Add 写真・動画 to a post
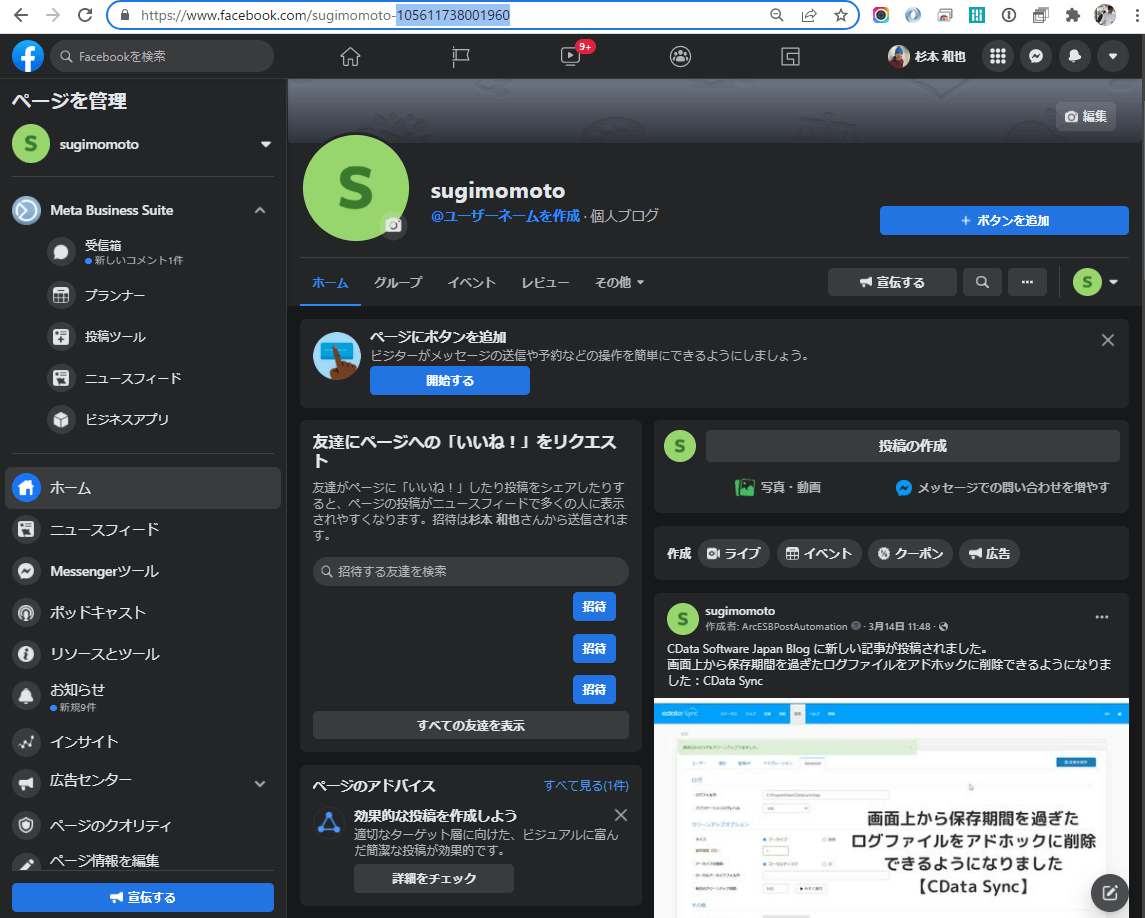 pos(778,487)
